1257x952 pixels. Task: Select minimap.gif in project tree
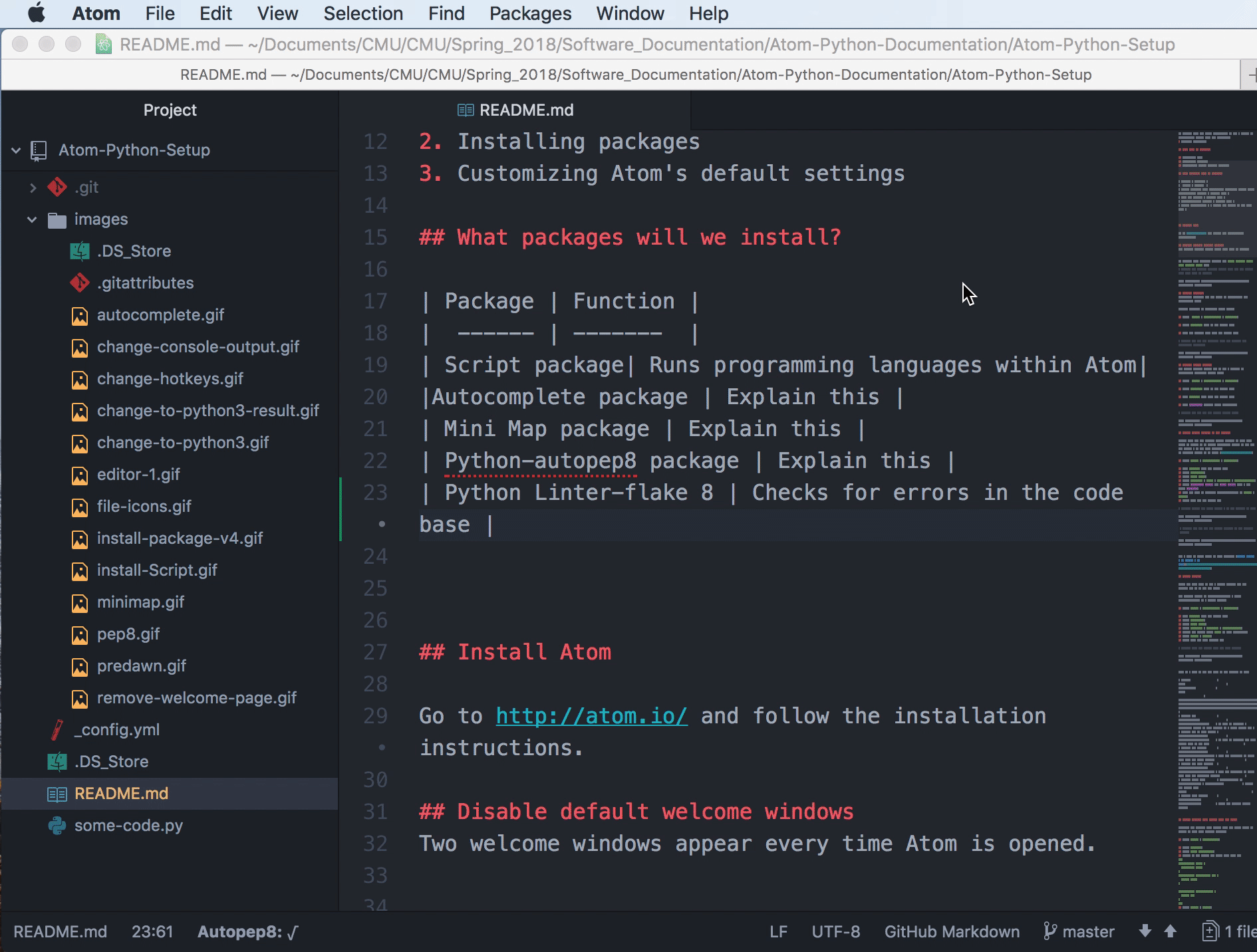pos(140,602)
